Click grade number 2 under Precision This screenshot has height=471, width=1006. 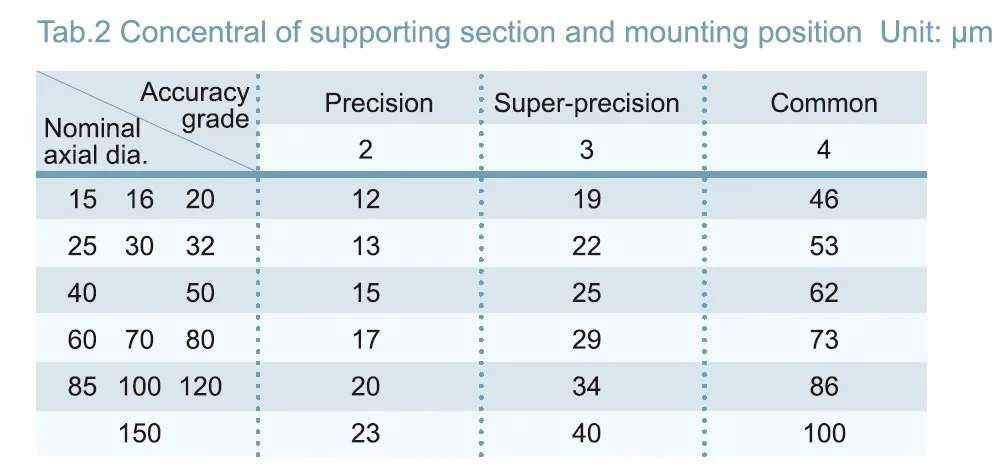click(366, 150)
